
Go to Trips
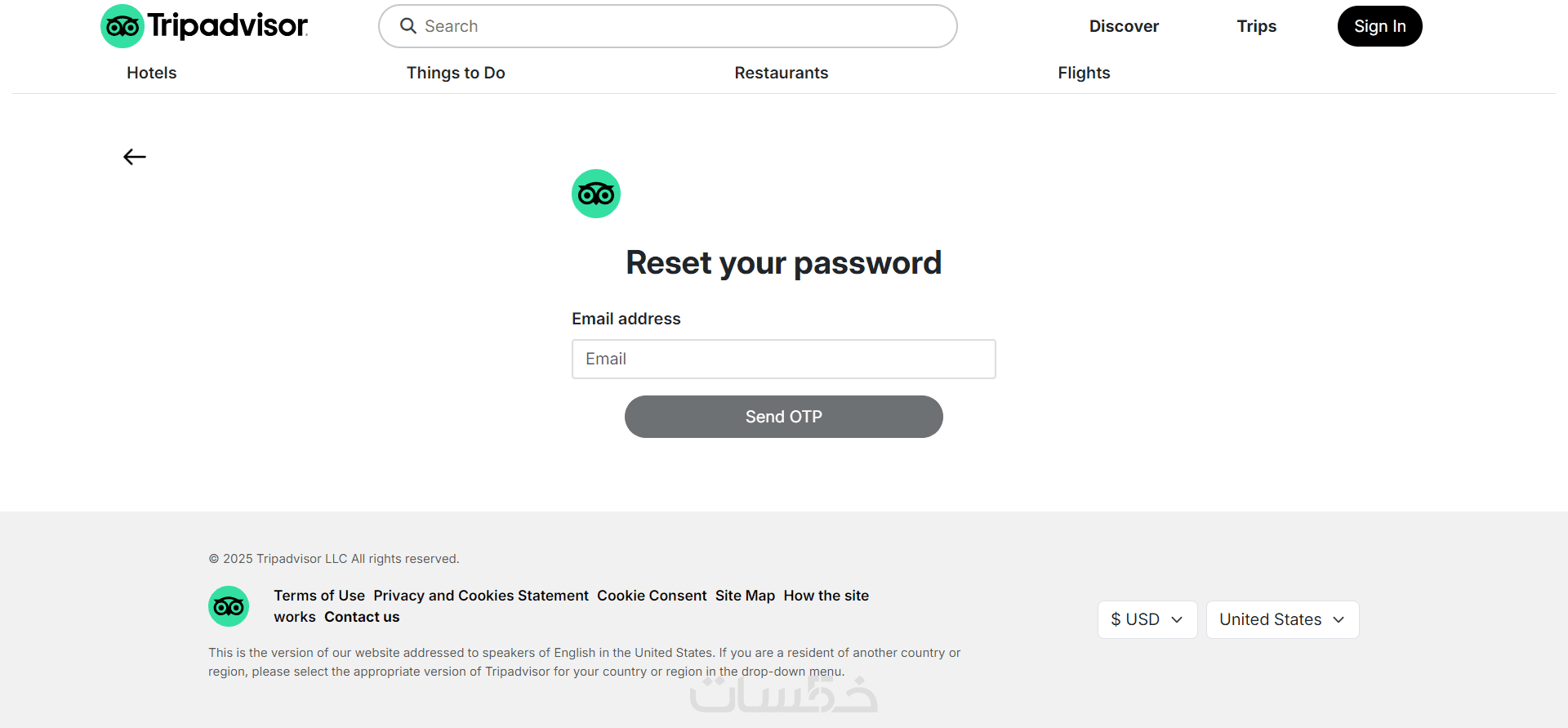click(x=1256, y=26)
